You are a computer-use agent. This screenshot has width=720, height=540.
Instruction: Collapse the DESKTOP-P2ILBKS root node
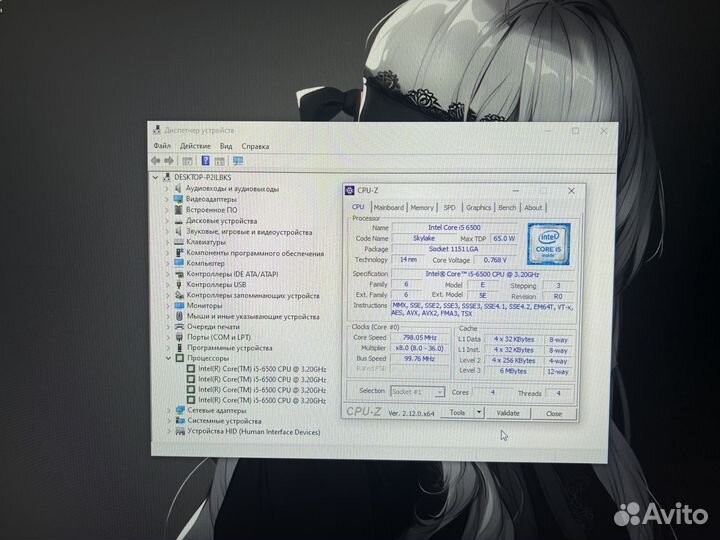click(x=155, y=177)
